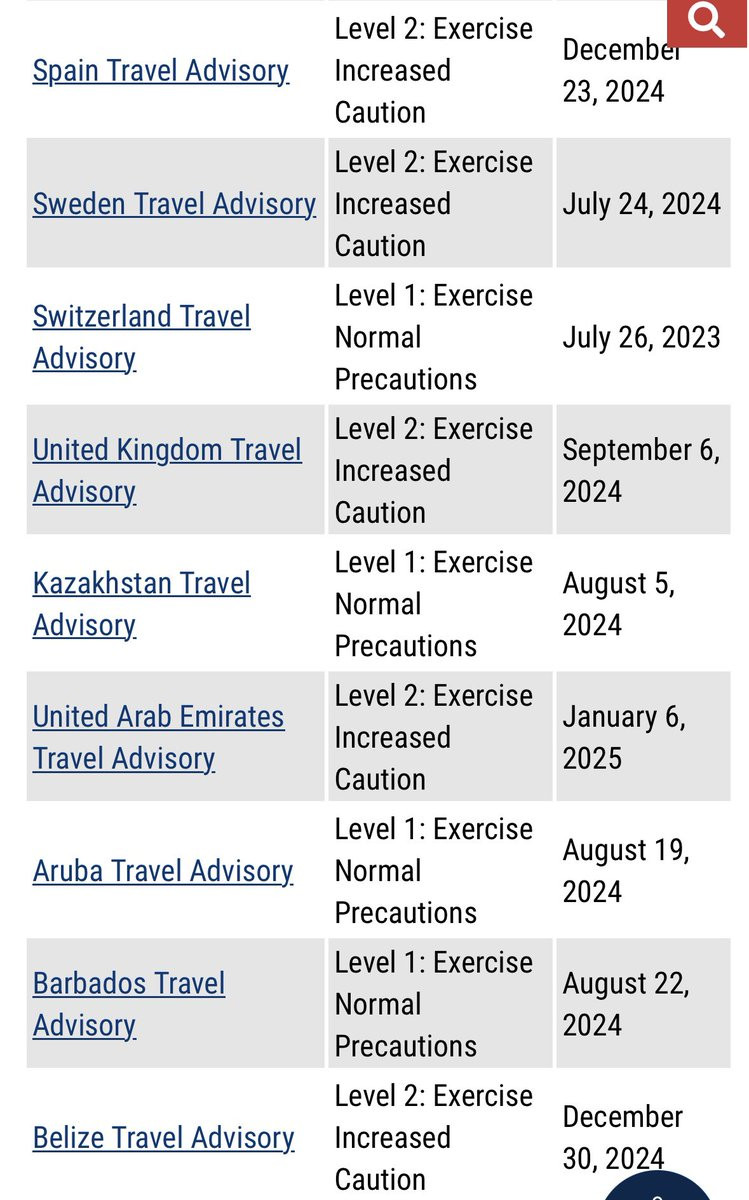
Task: Open Switzerland Travel Advisory link
Action: click(x=142, y=337)
